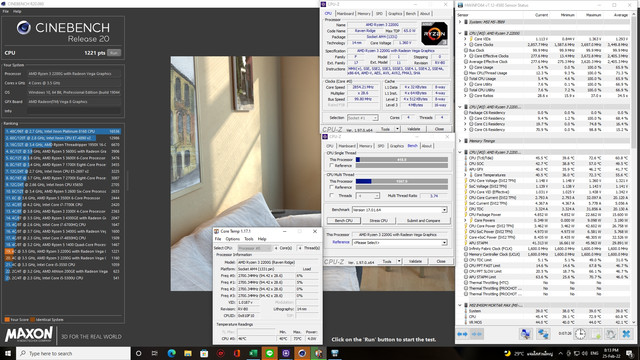Open Tools dropdown arrow in lower CPU-Z
The height and width of the screenshot is (360, 640).
399,261
